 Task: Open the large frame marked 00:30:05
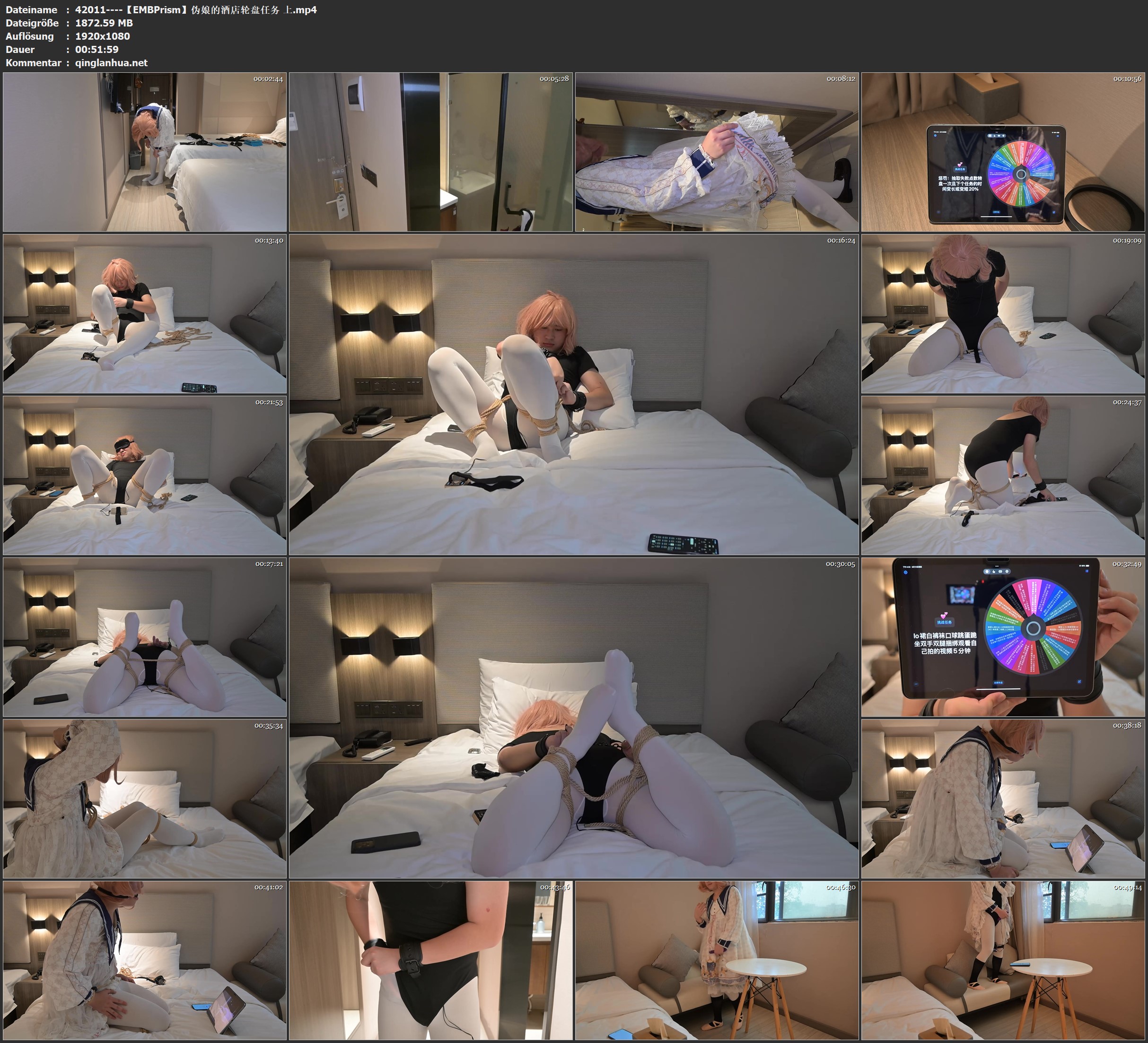click(x=573, y=718)
